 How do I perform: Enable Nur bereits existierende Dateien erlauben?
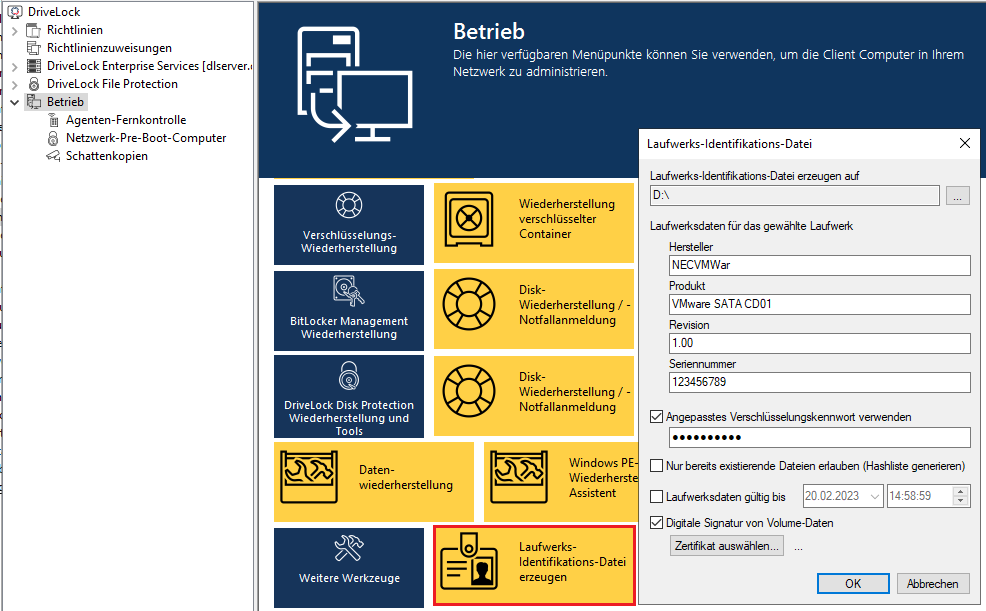[x=656, y=466]
